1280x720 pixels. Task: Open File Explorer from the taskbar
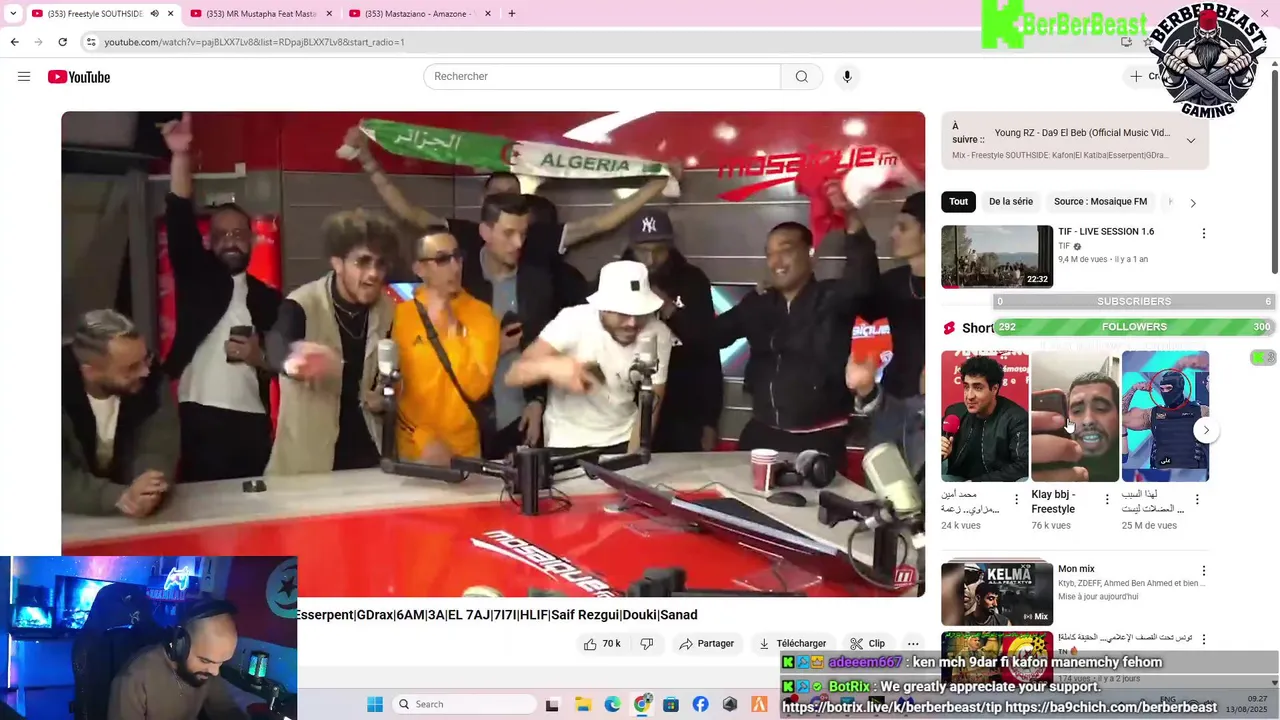pyautogui.click(x=582, y=704)
